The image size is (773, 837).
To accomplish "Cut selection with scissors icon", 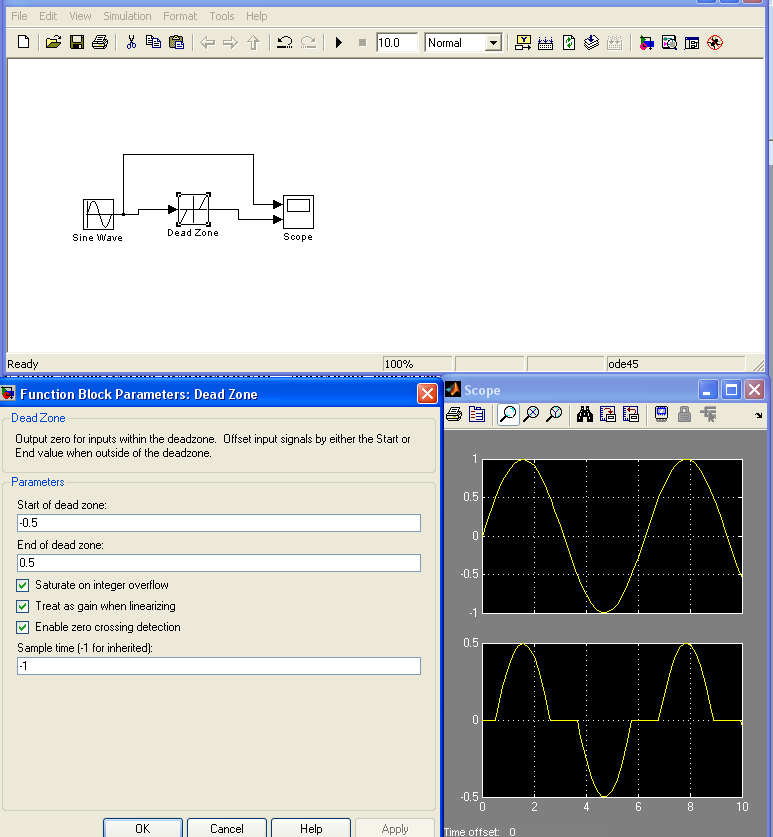I will [x=131, y=42].
